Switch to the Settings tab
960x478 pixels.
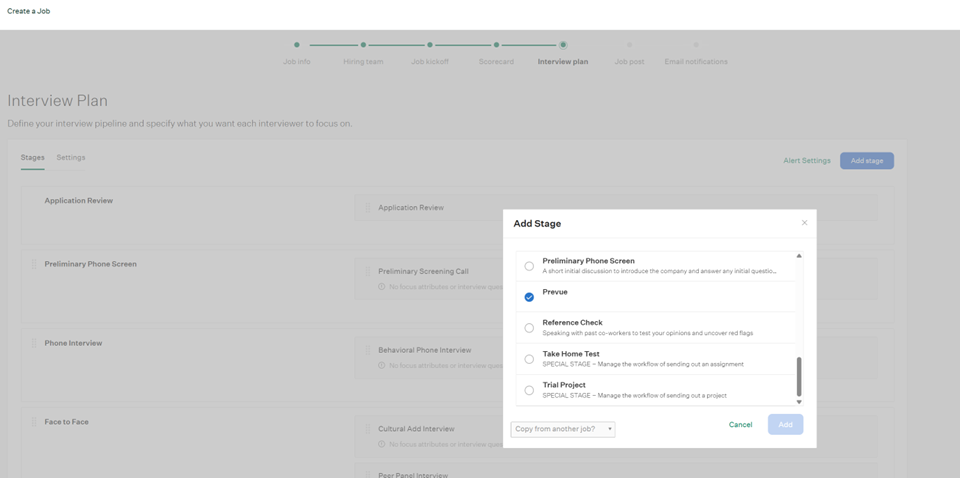[x=71, y=158]
